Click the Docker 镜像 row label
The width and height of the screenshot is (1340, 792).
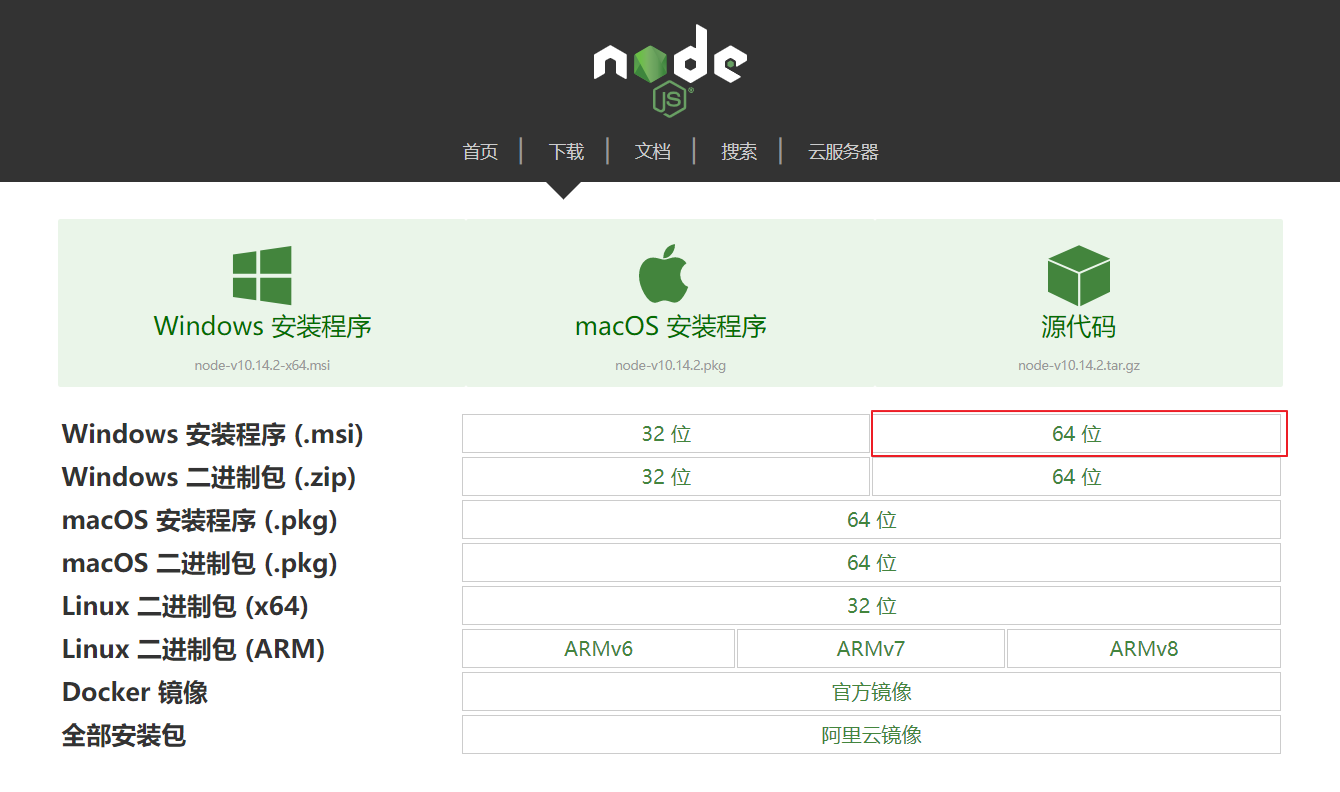coord(135,692)
